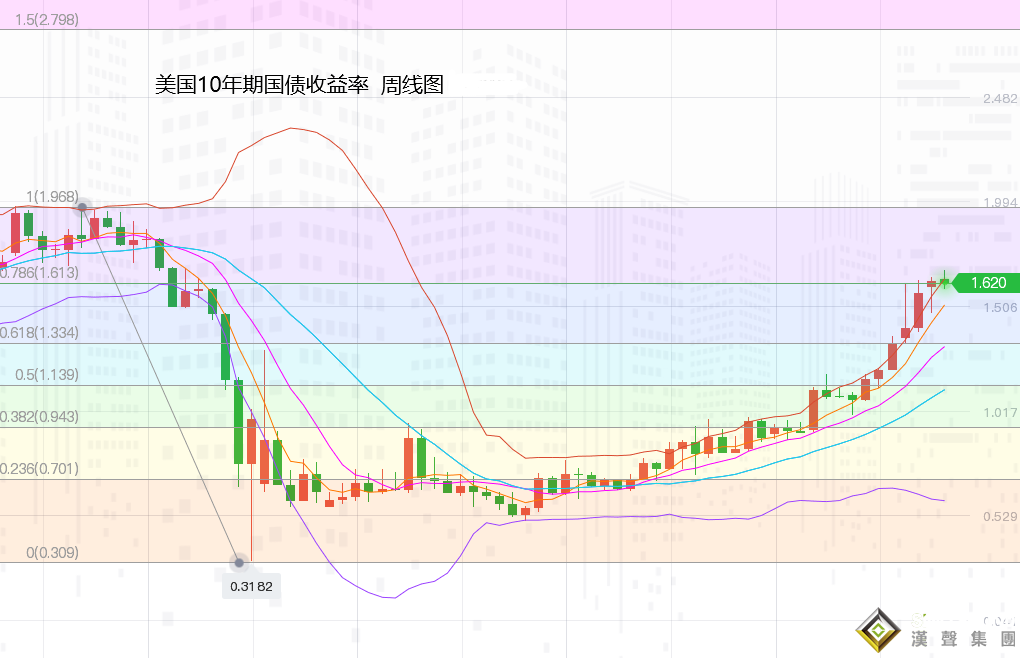Select the 0.236(0.701) Fibonacci level label
Screen dimensions: 1020x658
tap(40, 468)
